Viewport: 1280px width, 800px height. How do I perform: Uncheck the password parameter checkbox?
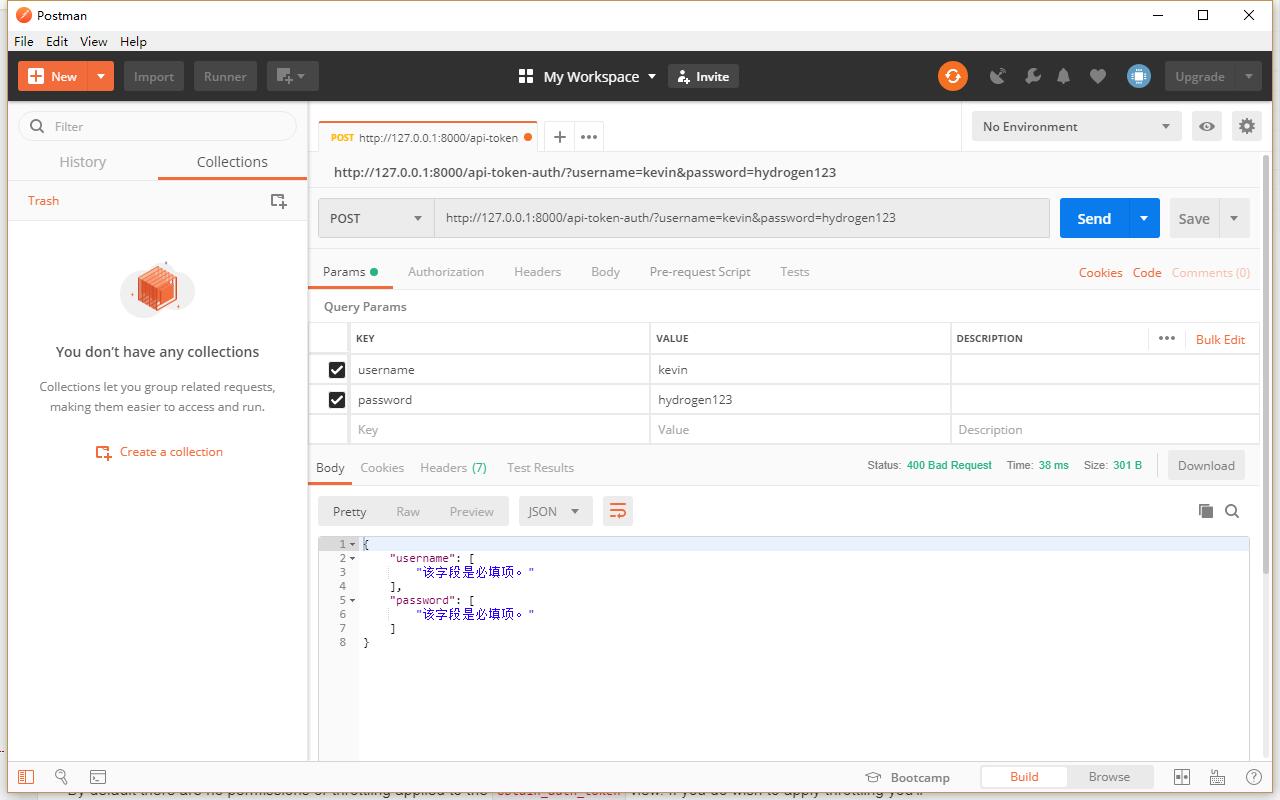(x=337, y=400)
